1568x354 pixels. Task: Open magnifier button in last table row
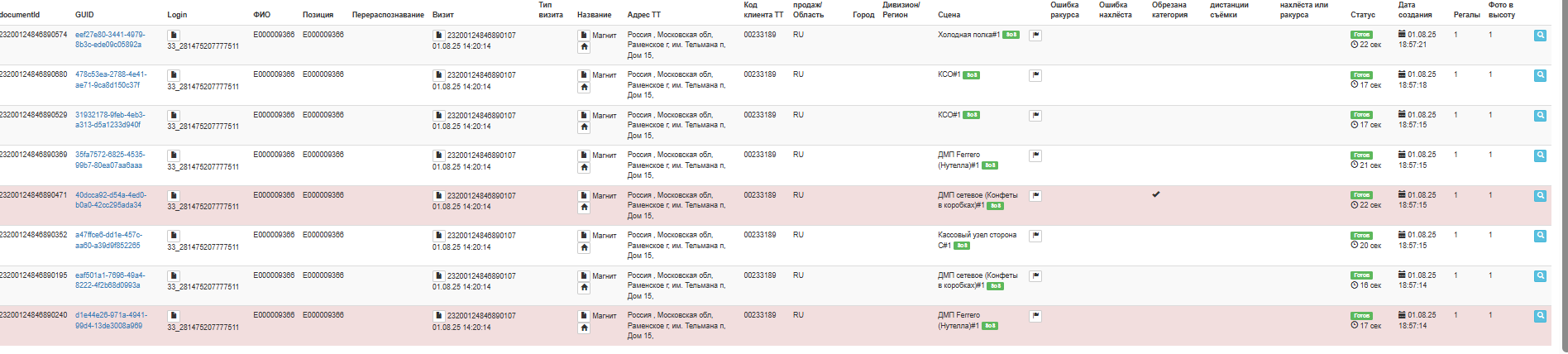(x=1540, y=316)
